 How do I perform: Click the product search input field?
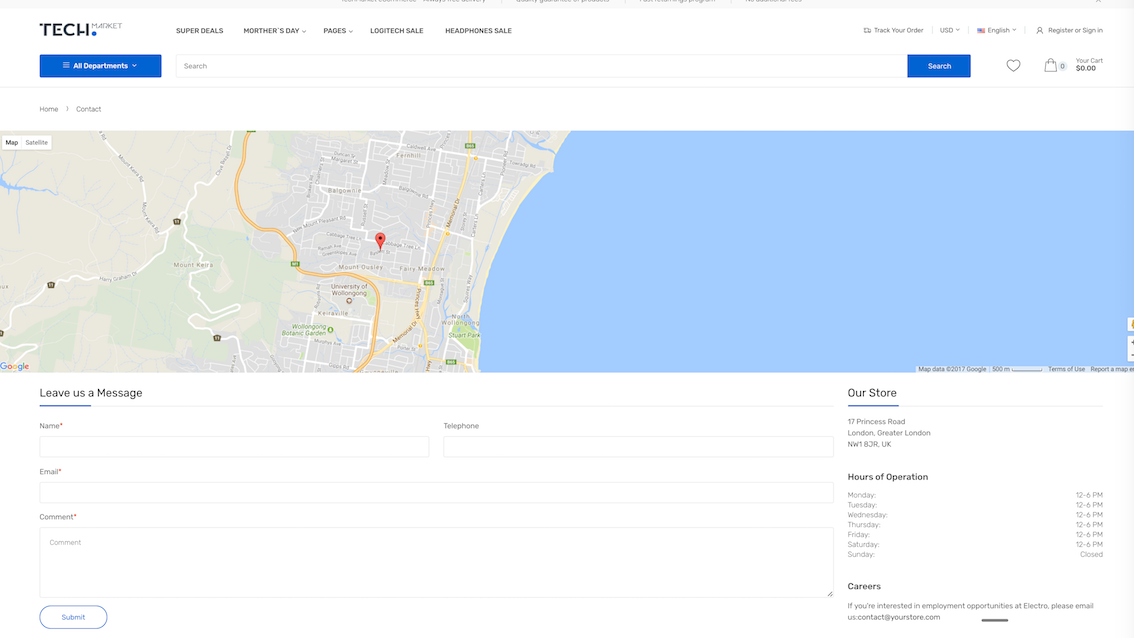[x=542, y=66]
